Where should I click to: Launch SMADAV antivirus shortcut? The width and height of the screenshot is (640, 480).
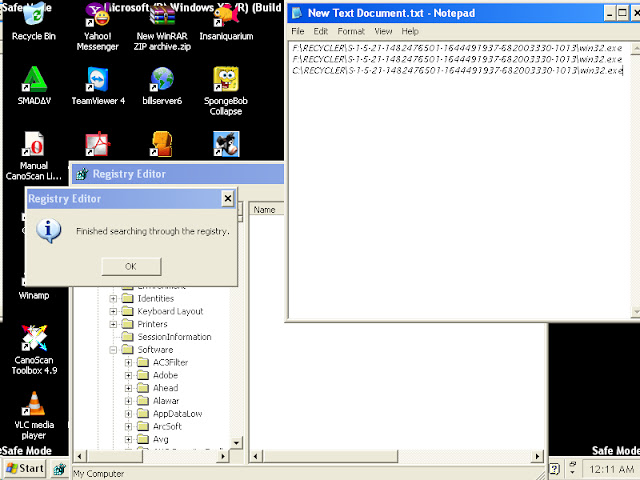click(34, 85)
